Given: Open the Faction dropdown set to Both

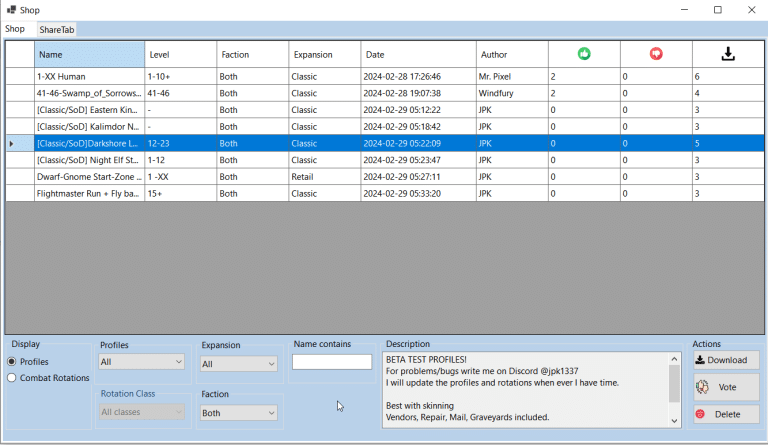Looking at the screenshot, I should [x=238, y=413].
